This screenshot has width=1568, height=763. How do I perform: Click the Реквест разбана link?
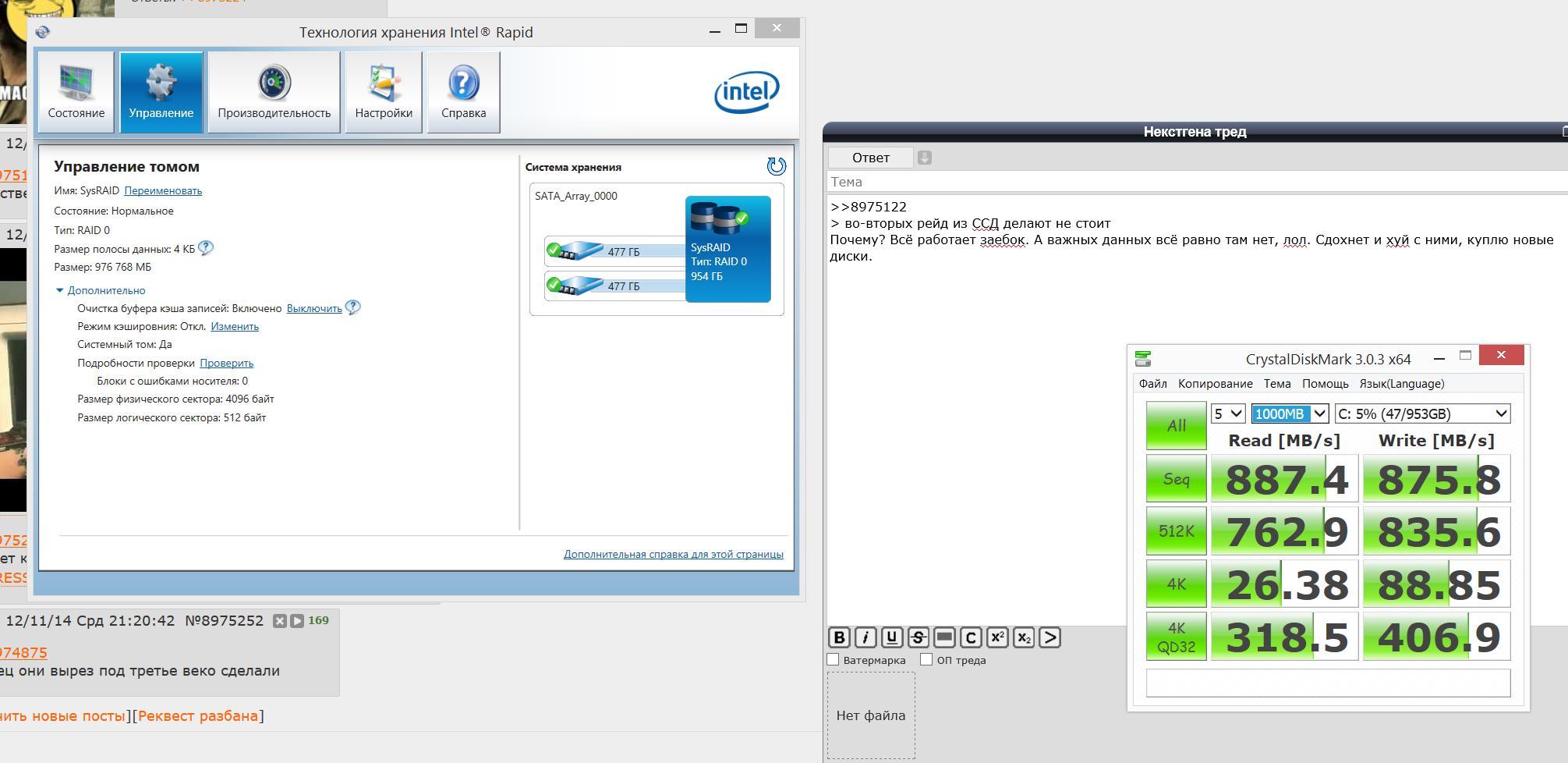coord(198,715)
